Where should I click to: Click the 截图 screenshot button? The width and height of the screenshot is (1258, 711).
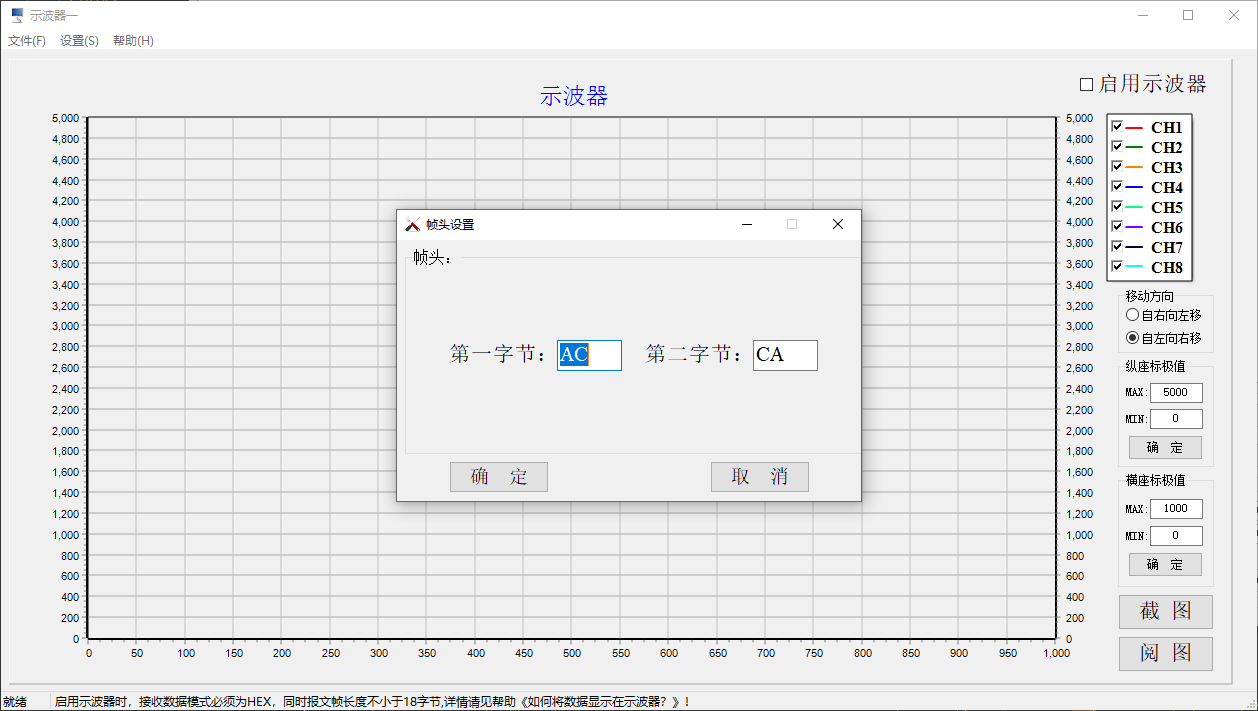click(1165, 611)
